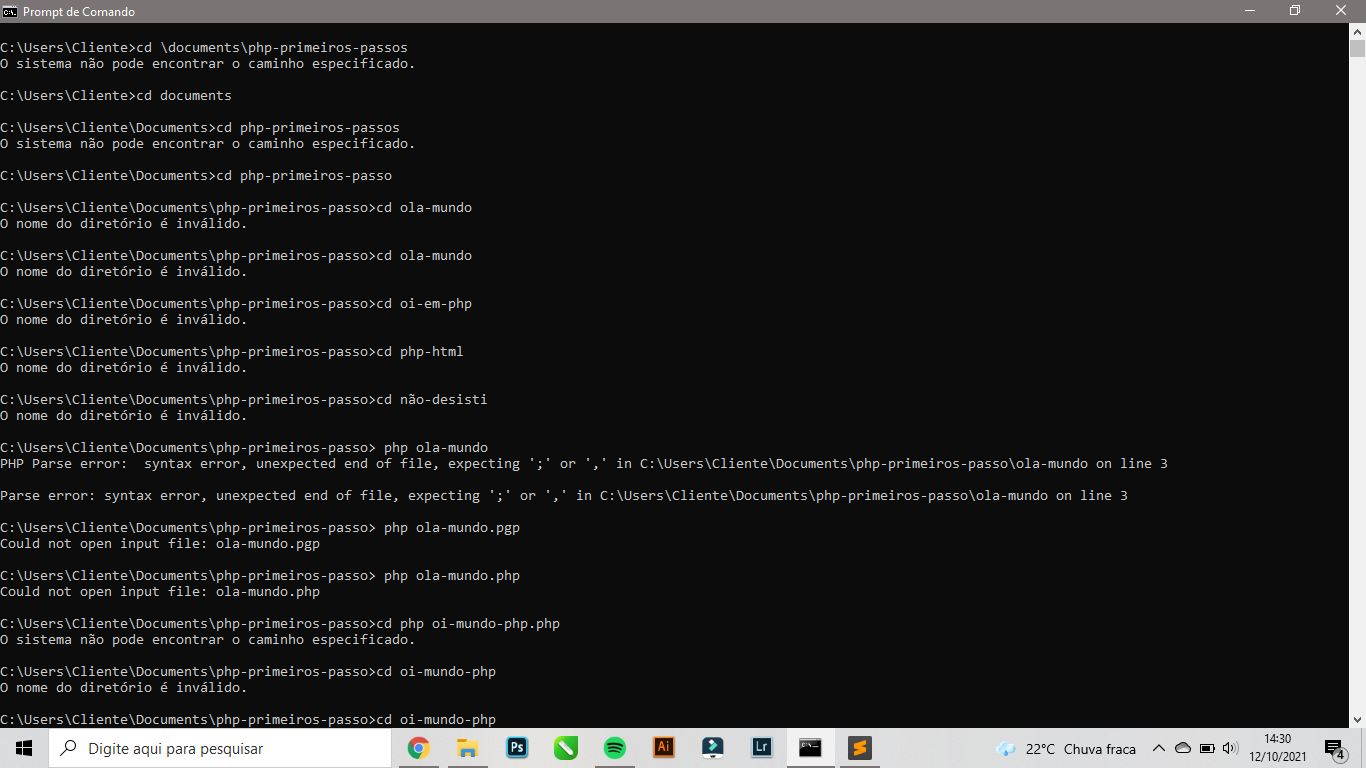Image resolution: width=1366 pixels, height=768 pixels.
Task: Open the notification center with 4 notifications
Action: point(1335,749)
